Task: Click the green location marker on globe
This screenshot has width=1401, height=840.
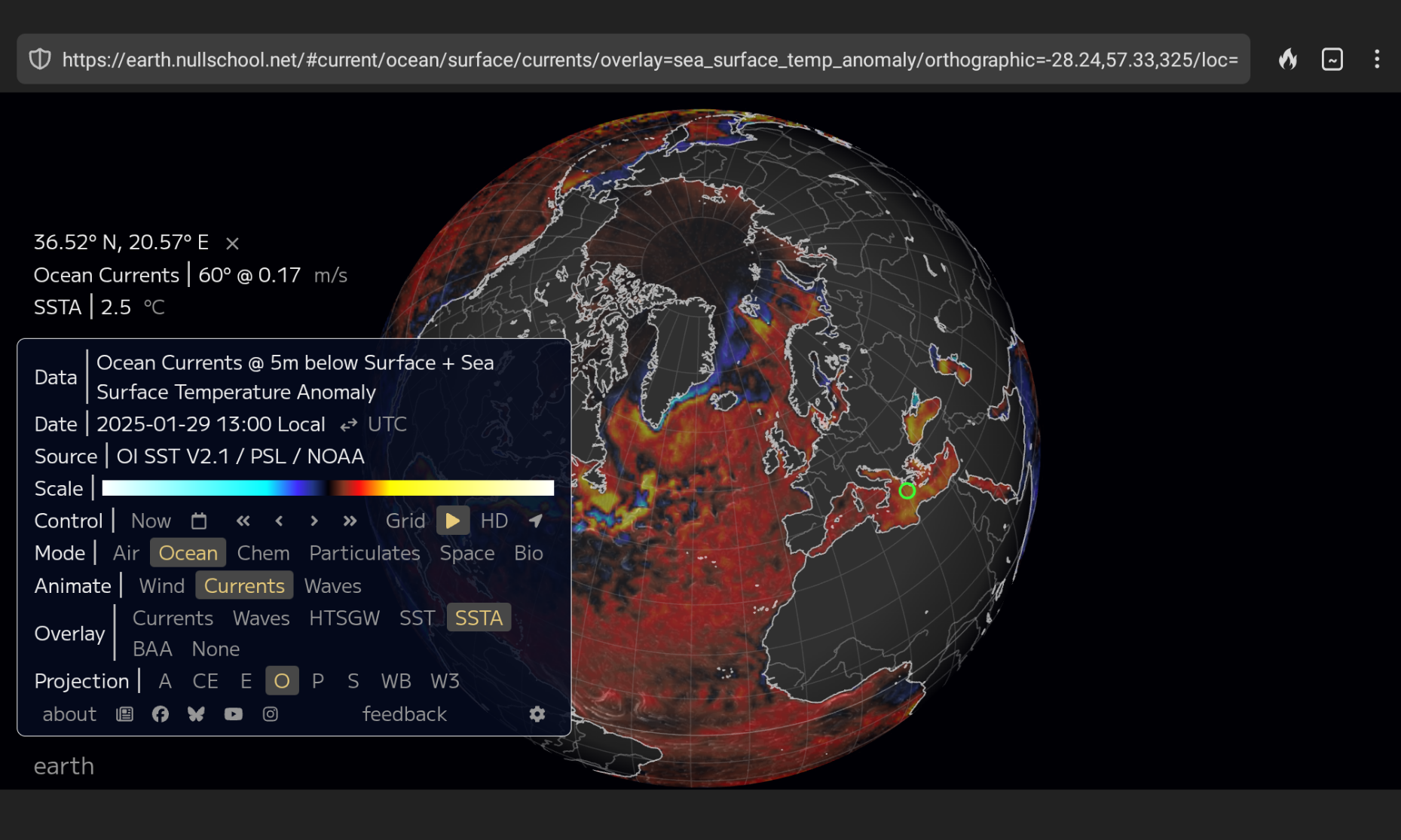Action: 907,491
